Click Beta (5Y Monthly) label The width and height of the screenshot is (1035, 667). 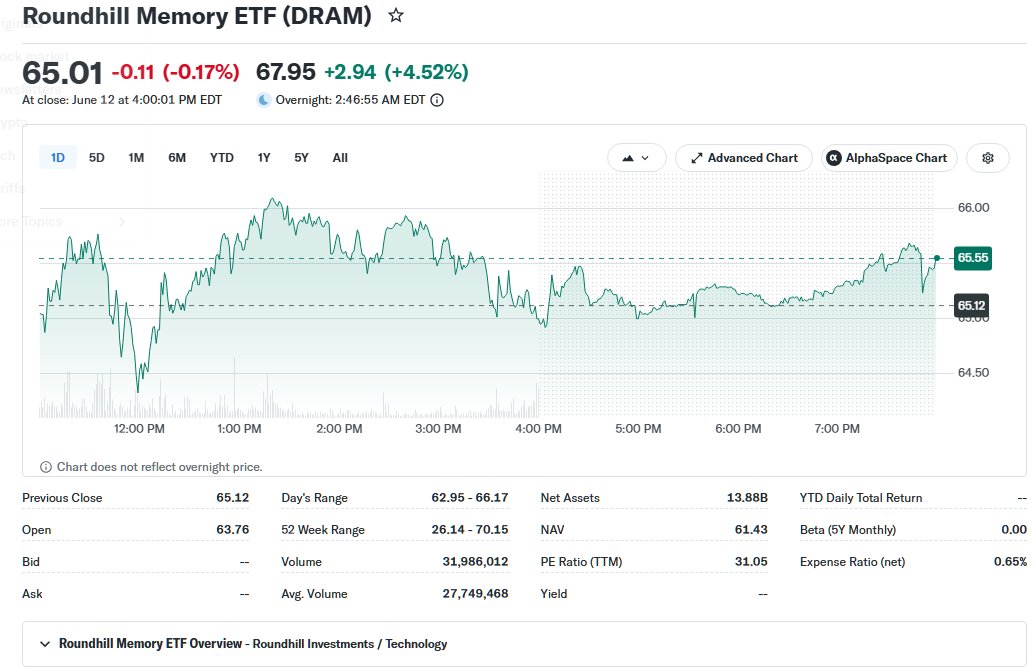tap(848, 530)
